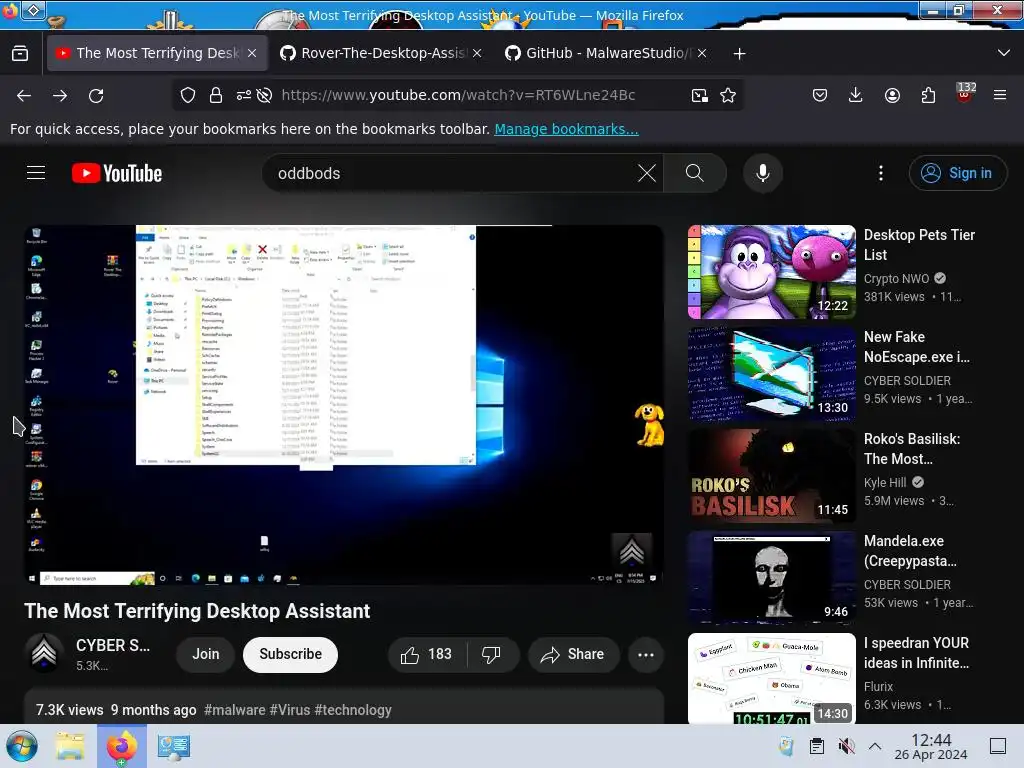Viewport: 1024px width, 768px height.
Task: Share this video
Action: (573, 654)
